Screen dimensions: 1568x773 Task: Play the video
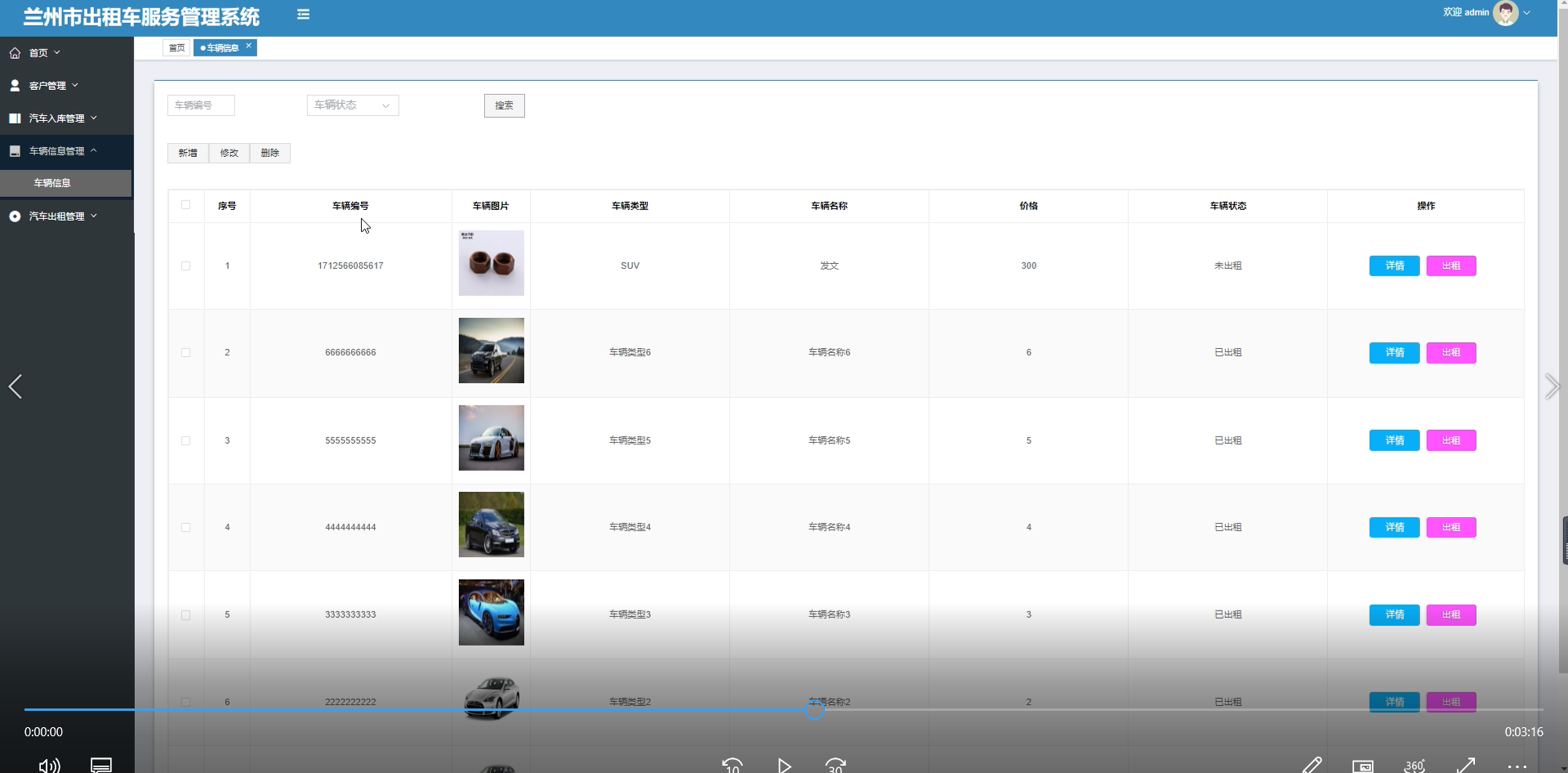pos(784,766)
